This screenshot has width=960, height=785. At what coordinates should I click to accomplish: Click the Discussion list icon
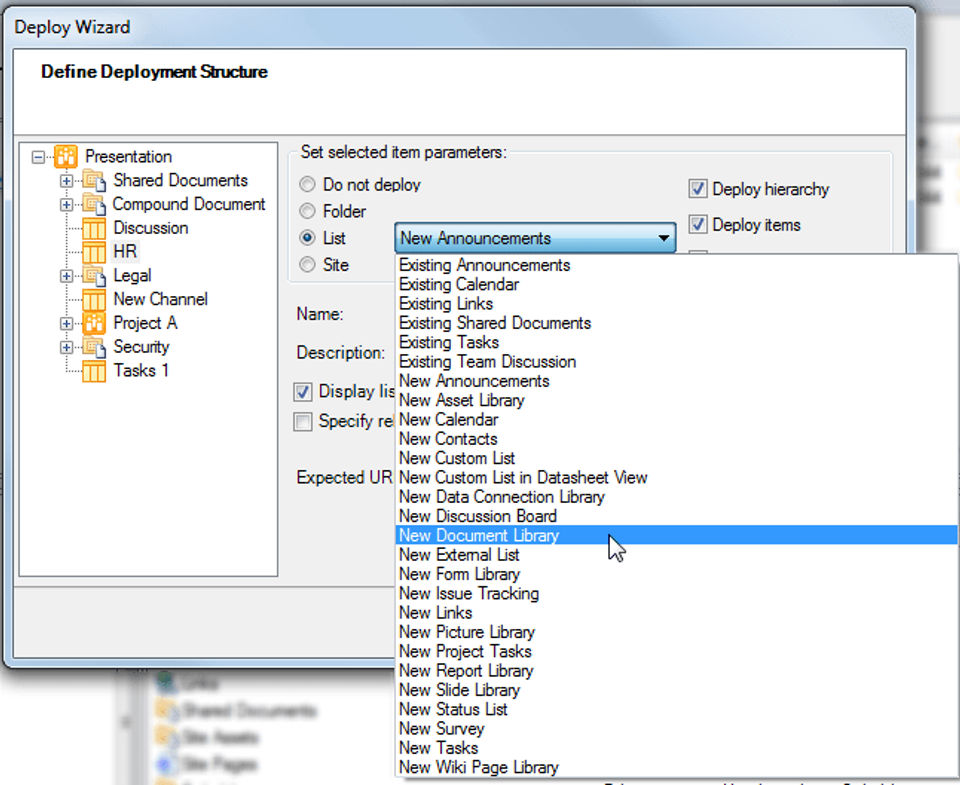click(94, 228)
